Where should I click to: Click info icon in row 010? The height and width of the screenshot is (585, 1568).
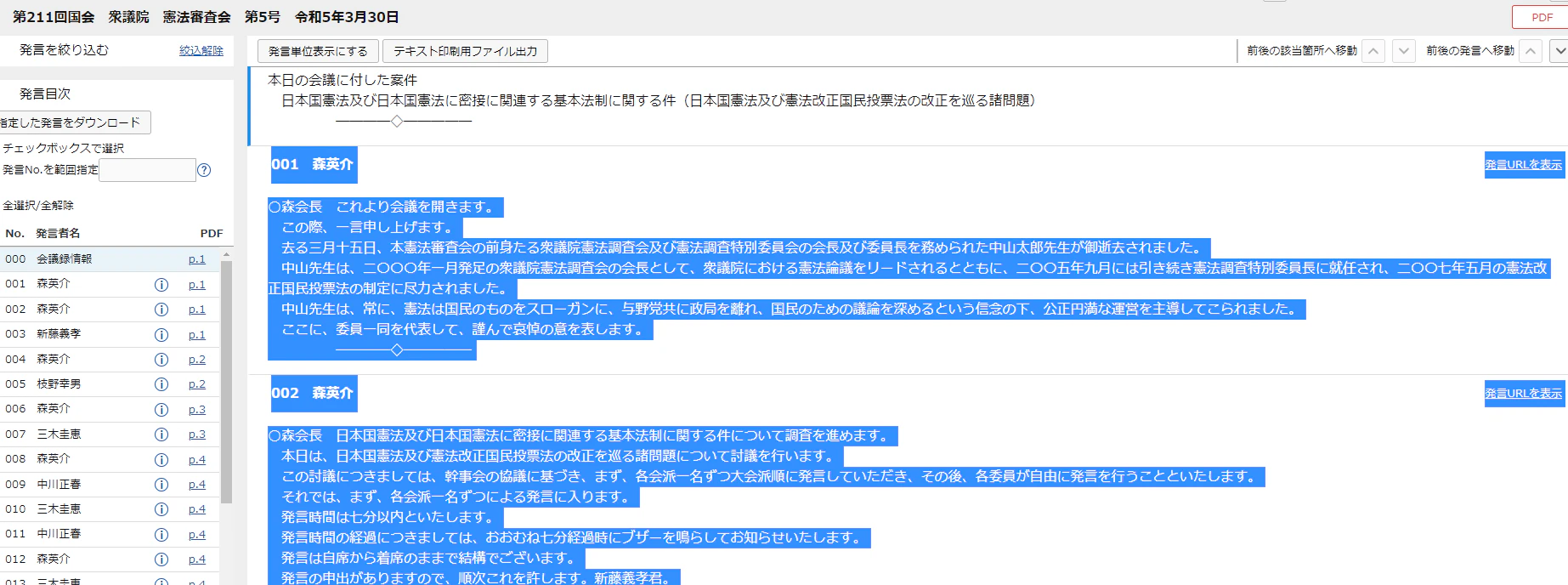pyautogui.click(x=161, y=509)
